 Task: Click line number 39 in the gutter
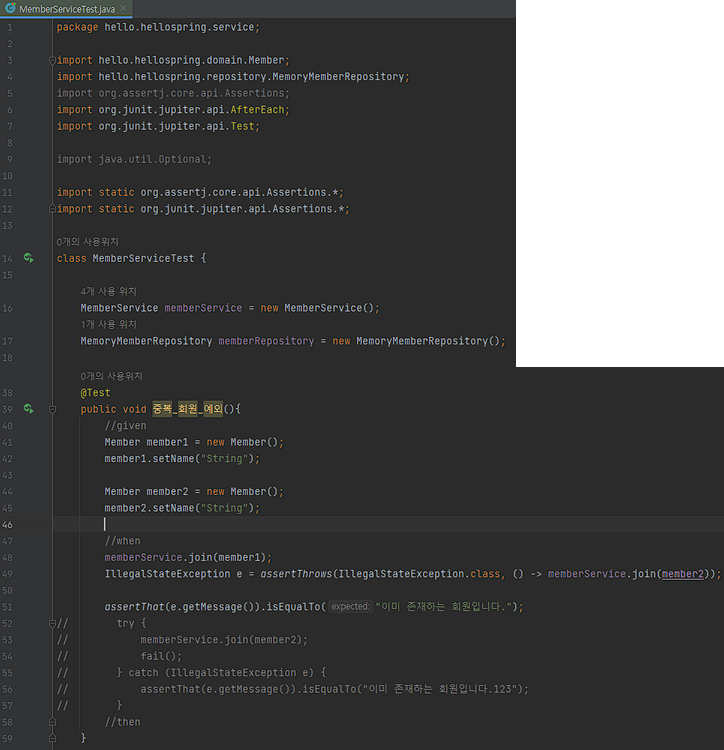point(8,409)
